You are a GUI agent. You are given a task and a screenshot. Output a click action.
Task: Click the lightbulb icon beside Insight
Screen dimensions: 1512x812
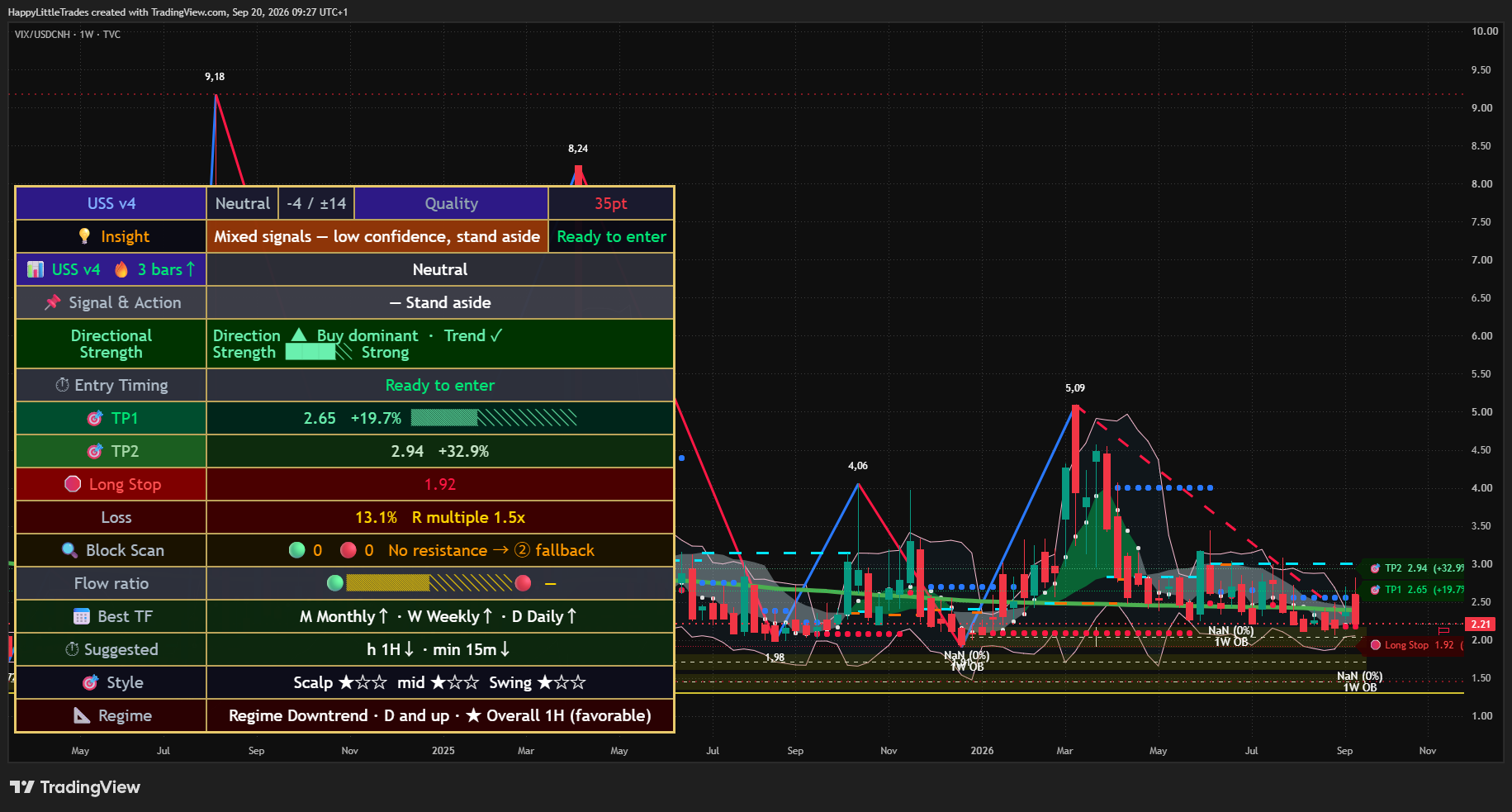[84, 236]
